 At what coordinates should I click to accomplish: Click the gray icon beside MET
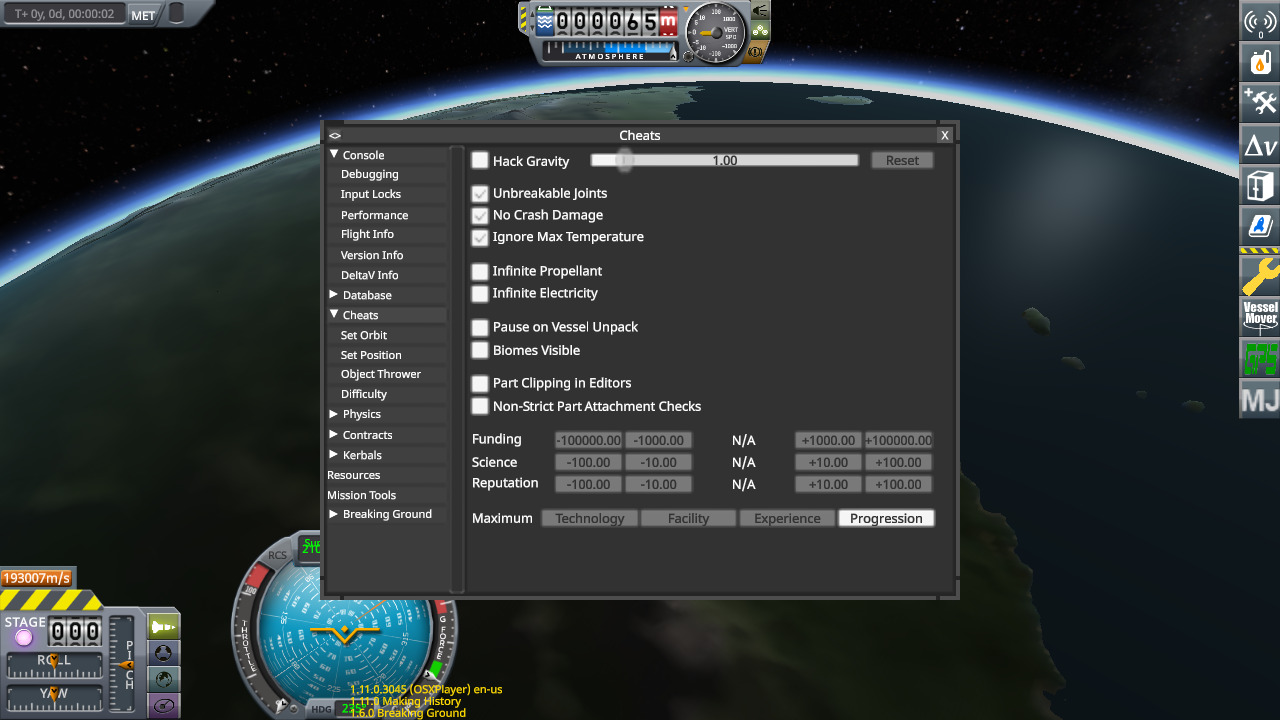tap(176, 13)
